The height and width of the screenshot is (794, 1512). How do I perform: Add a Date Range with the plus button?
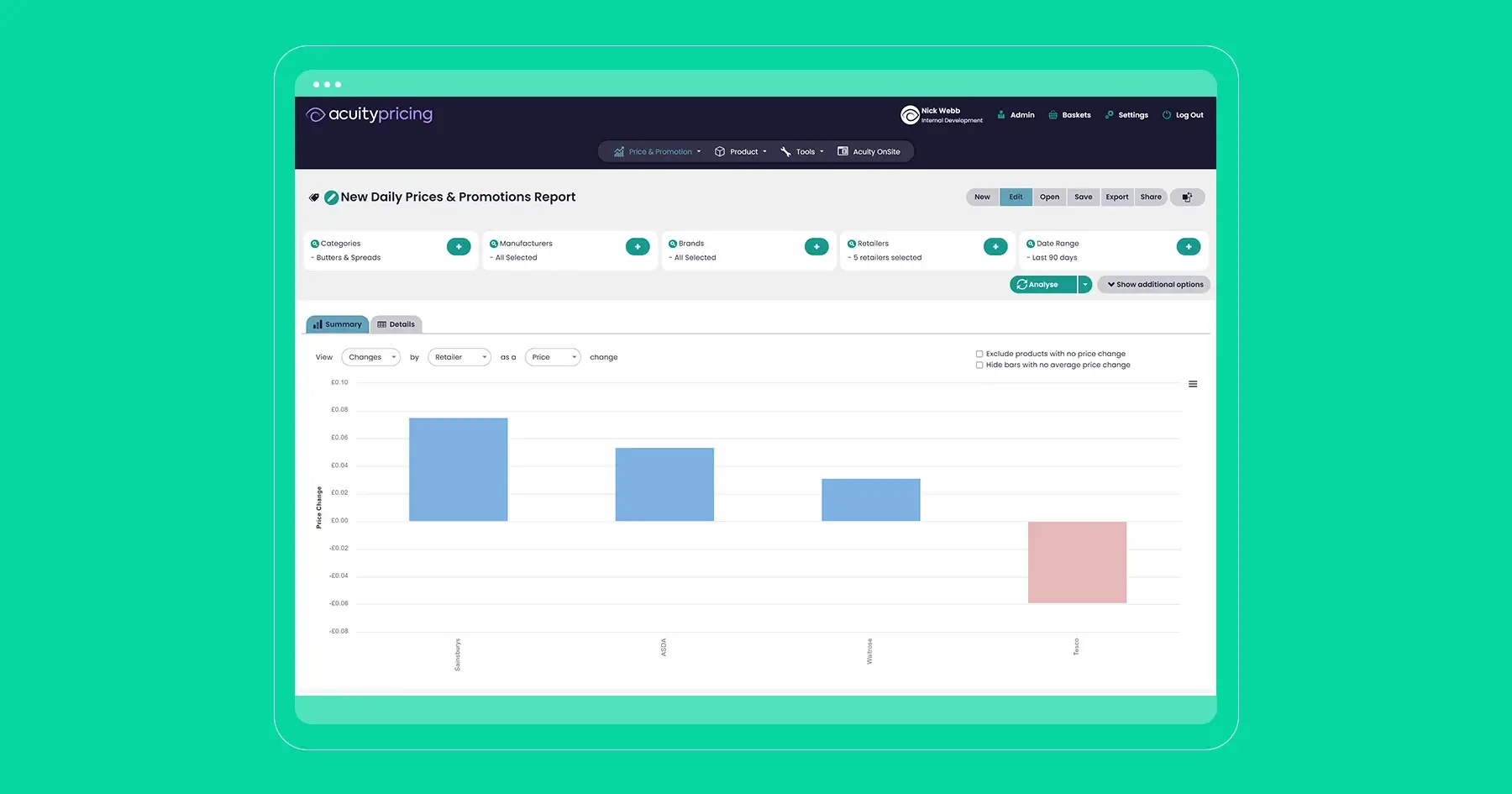click(1189, 246)
